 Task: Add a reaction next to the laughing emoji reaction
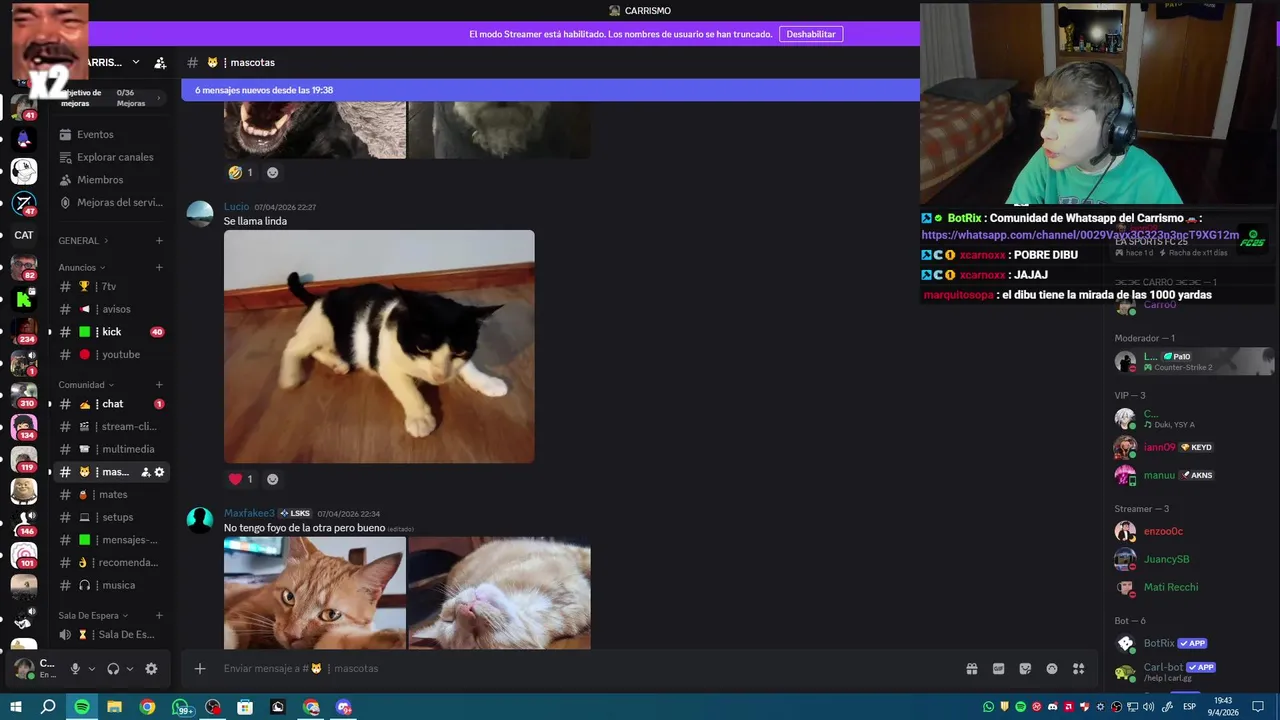tap(272, 172)
